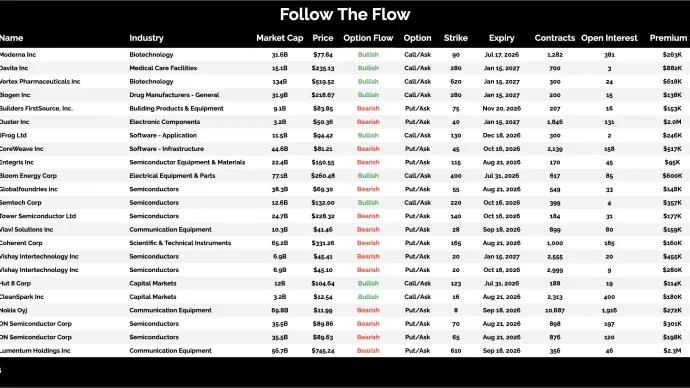
Task: Click the Follow The Flow title
Action: (x=345, y=15)
